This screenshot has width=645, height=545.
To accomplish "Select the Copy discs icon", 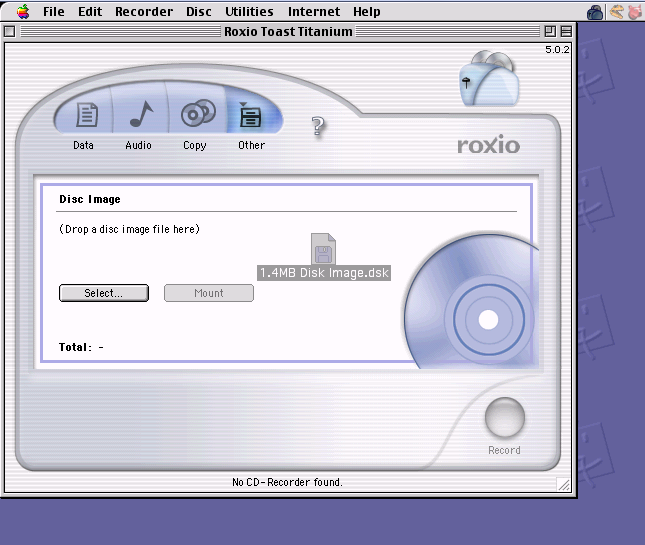I will [198, 113].
